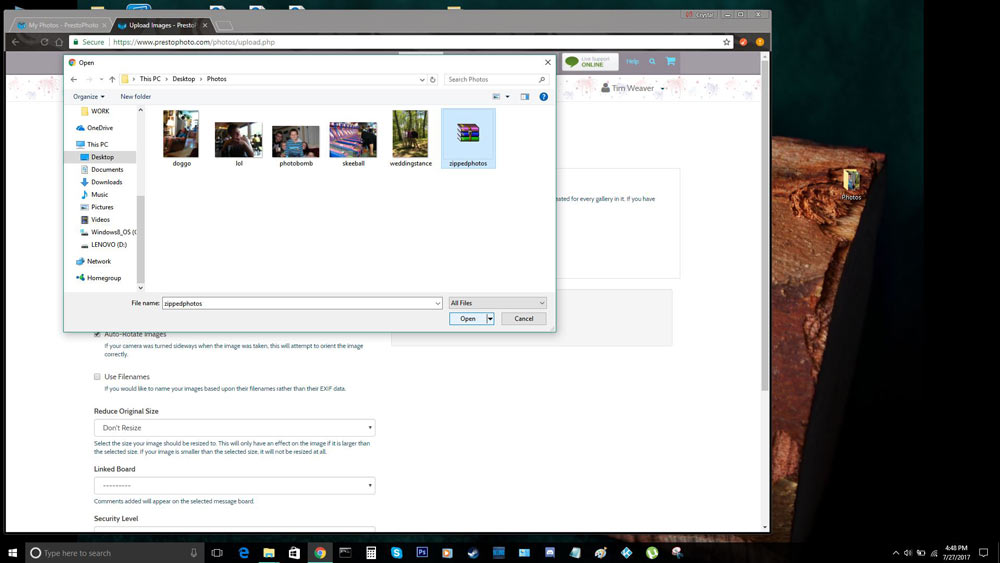
Task: Open the Windows Start menu
Action: click(12, 553)
